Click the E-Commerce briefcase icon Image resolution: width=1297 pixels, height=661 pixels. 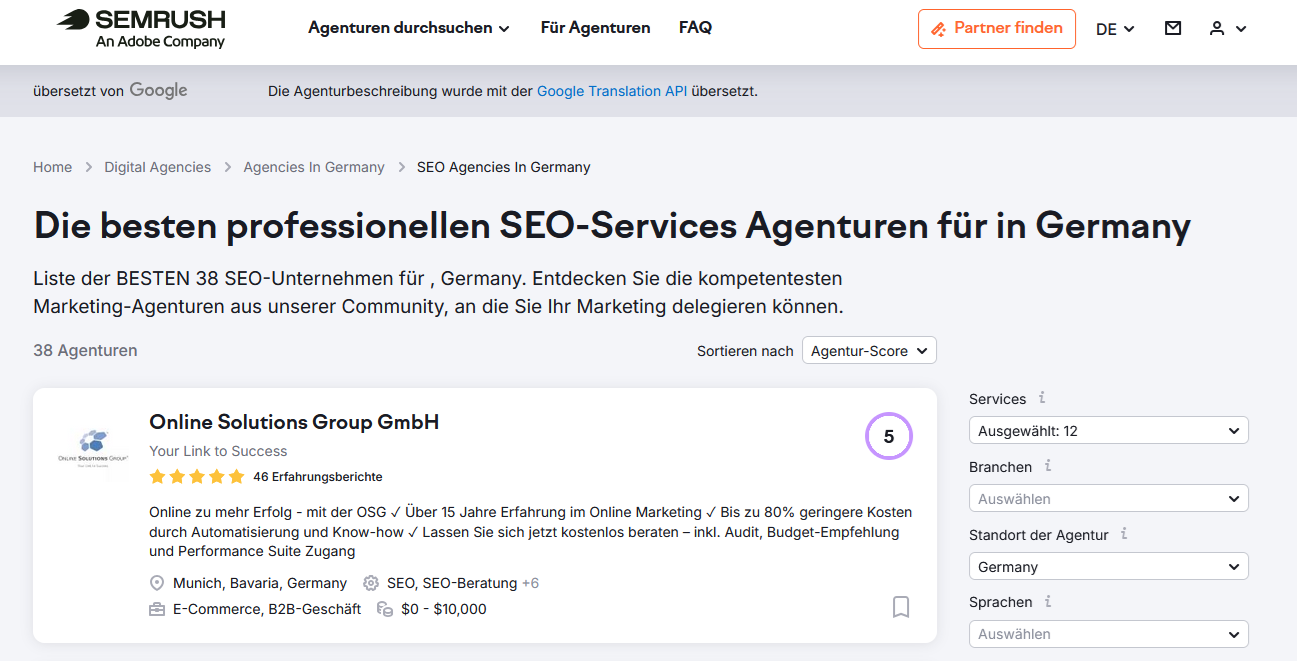pyautogui.click(x=157, y=609)
